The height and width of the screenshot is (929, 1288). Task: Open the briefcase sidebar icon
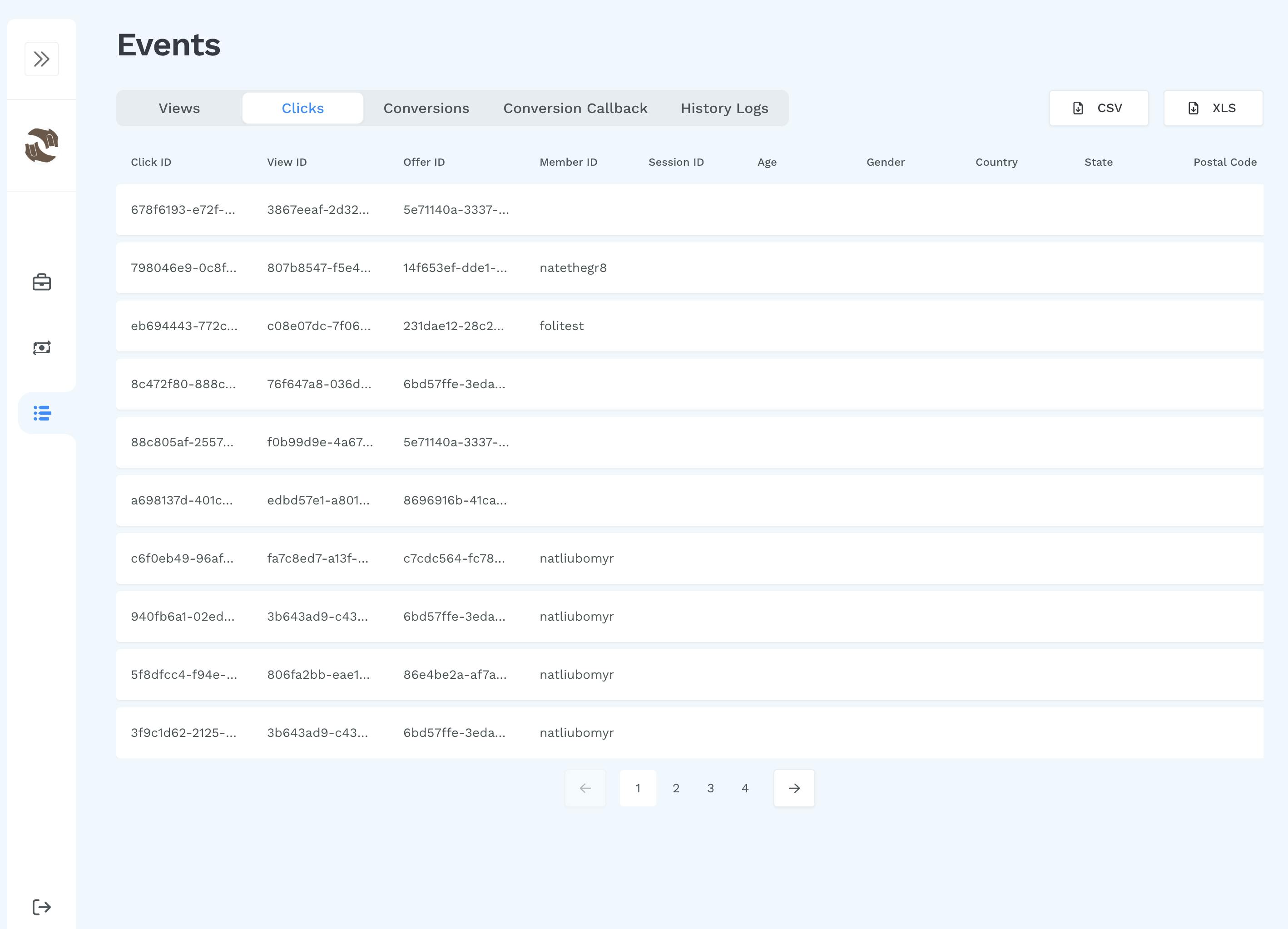point(41,282)
